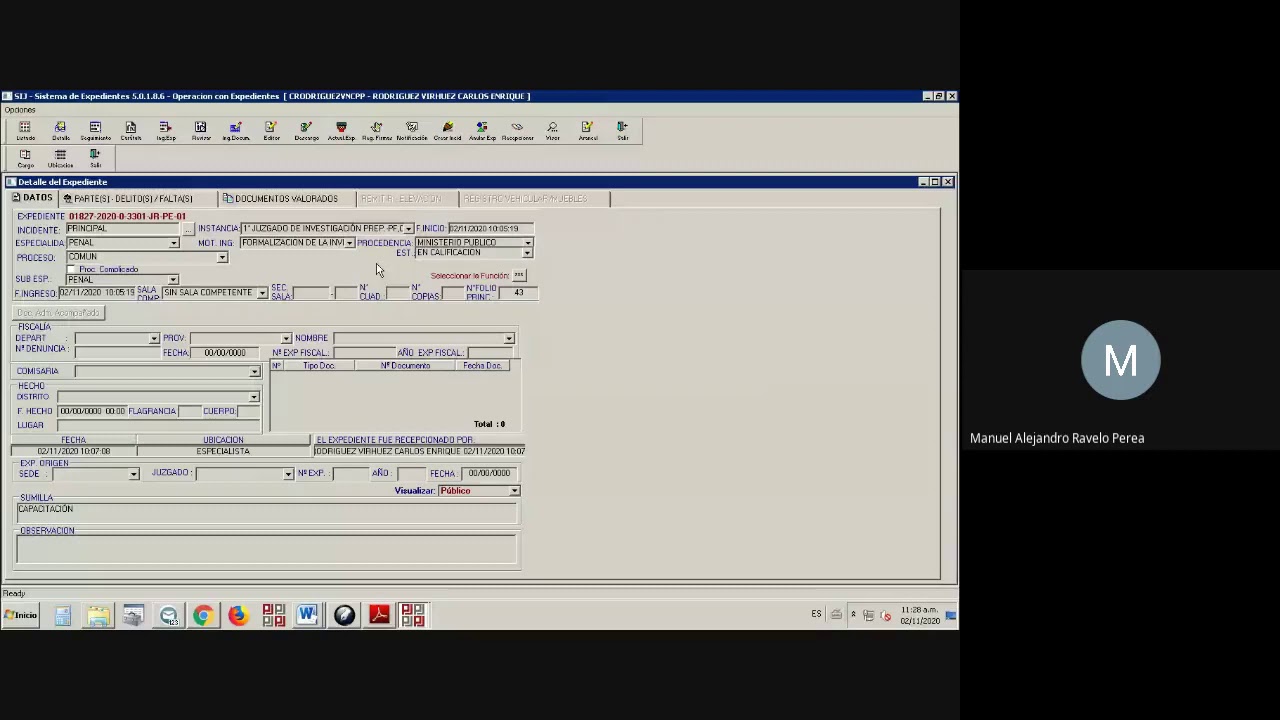Open the MOT. ING dropdown
The width and height of the screenshot is (1280, 720).
click(x=349, y=243)
